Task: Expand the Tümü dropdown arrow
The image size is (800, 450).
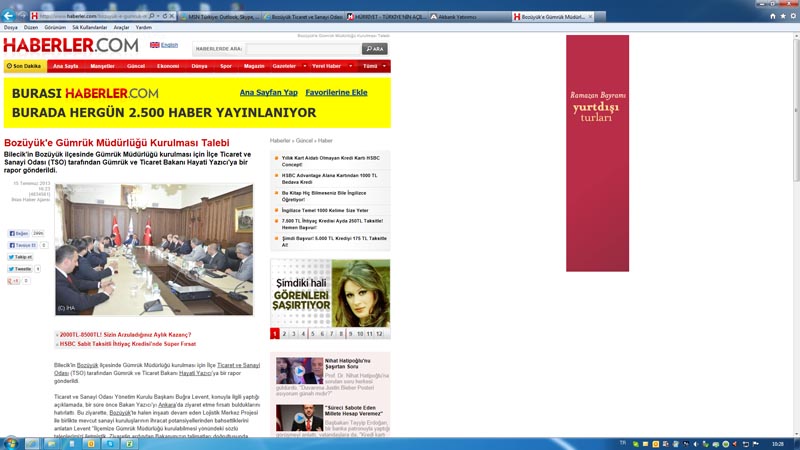Action: coord(384,66)
